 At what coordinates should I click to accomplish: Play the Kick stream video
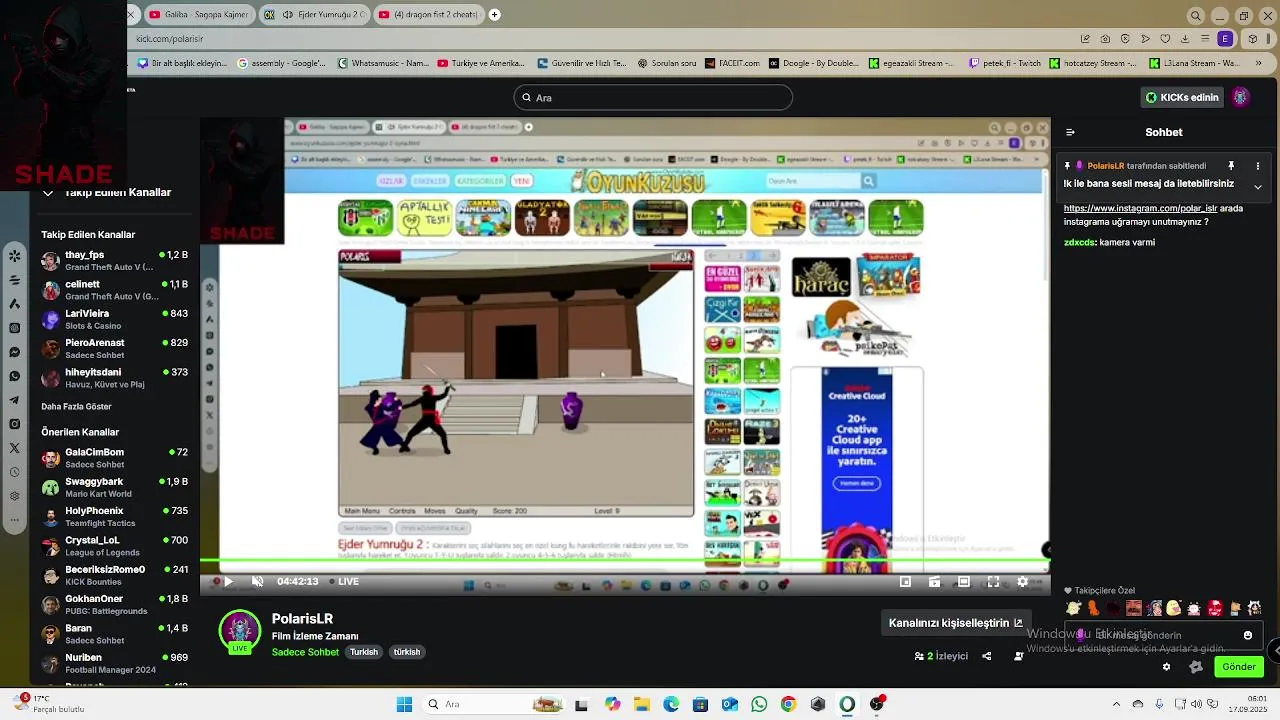(x=228, y=581)
